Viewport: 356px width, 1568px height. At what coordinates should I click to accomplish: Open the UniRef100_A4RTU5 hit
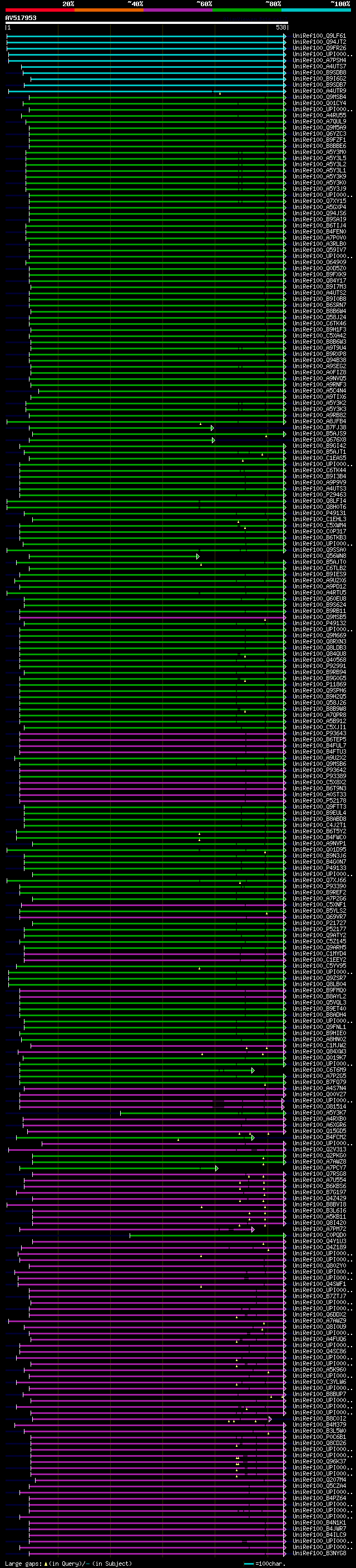pos(319,592)
